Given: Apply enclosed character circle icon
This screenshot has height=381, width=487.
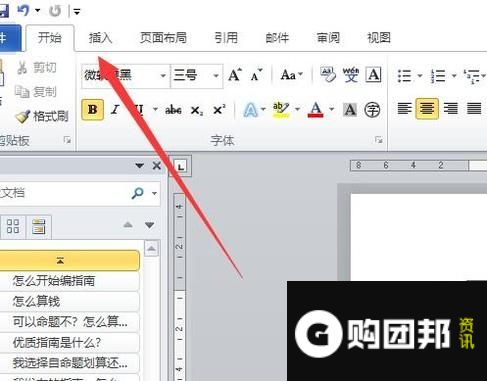Looking at the screenshot, I should tap(372, 110).
